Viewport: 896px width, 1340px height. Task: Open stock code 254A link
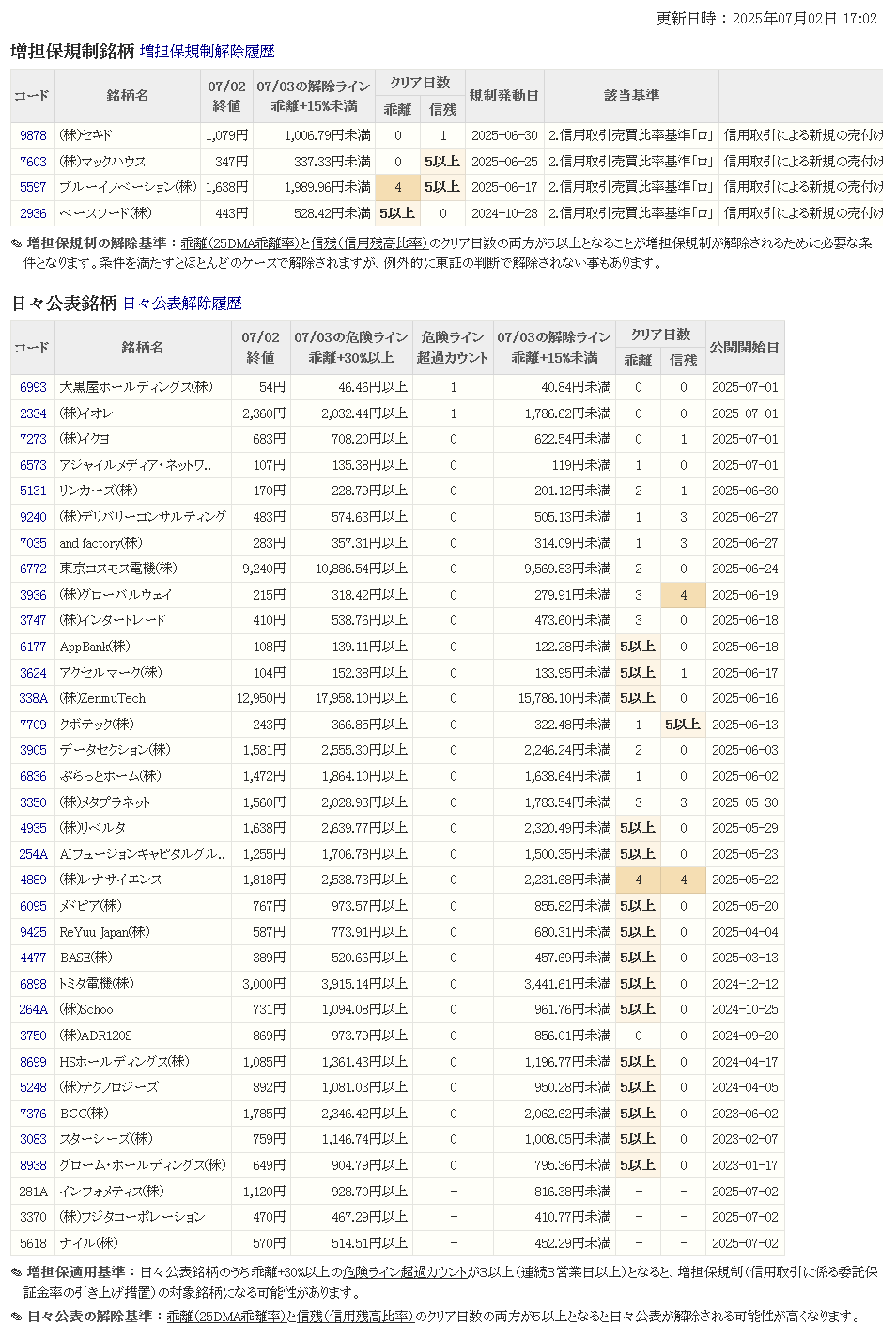click(x=33, y=854)
